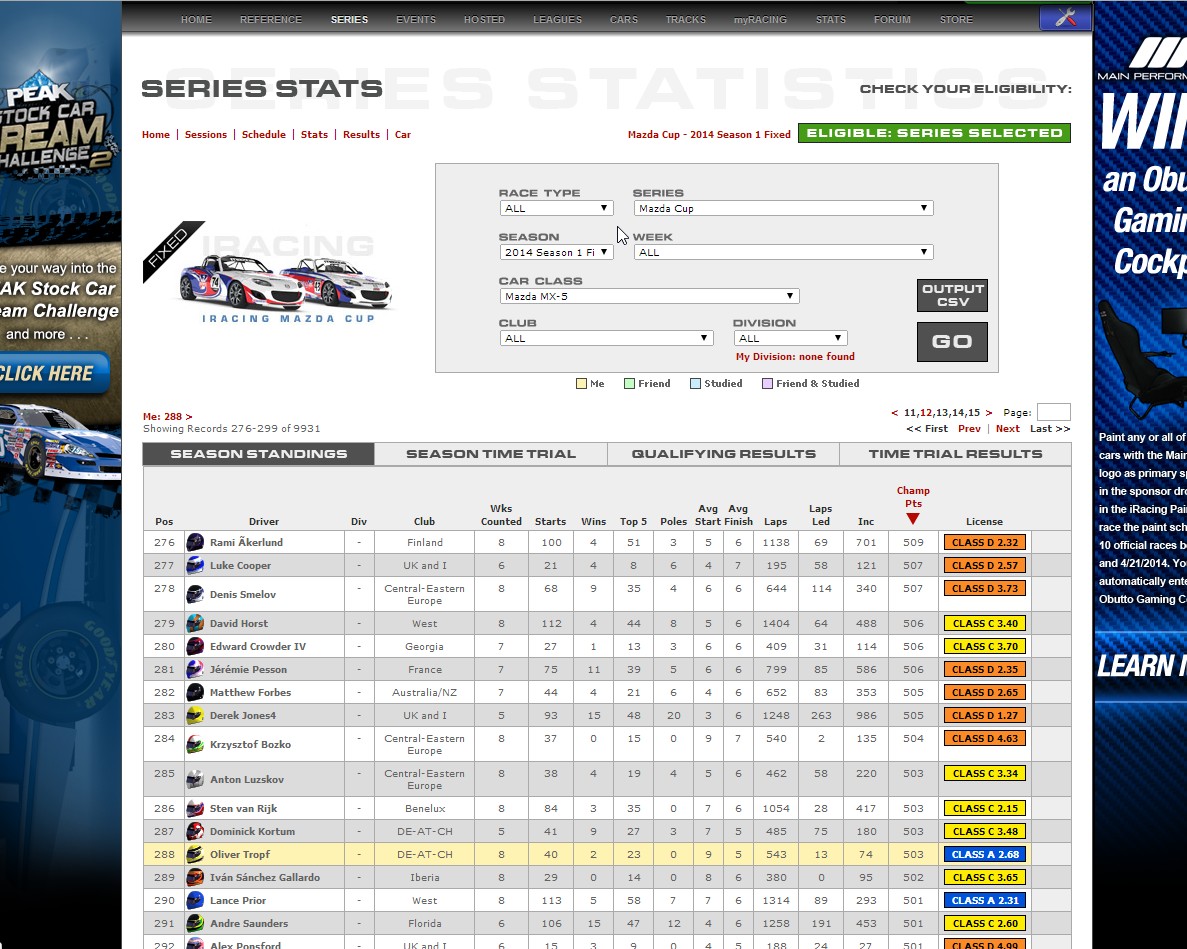
Task: Expand the Car Class dropdown
Action: (x=649, y=297)
